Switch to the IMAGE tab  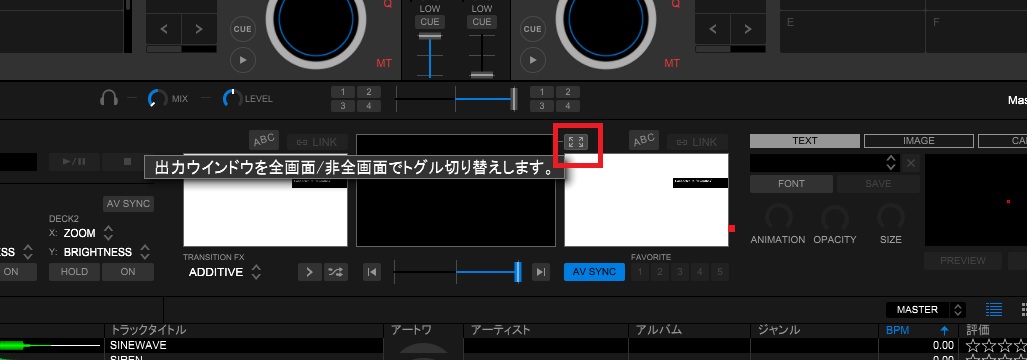pyautogui.click(x=919, y=141)
